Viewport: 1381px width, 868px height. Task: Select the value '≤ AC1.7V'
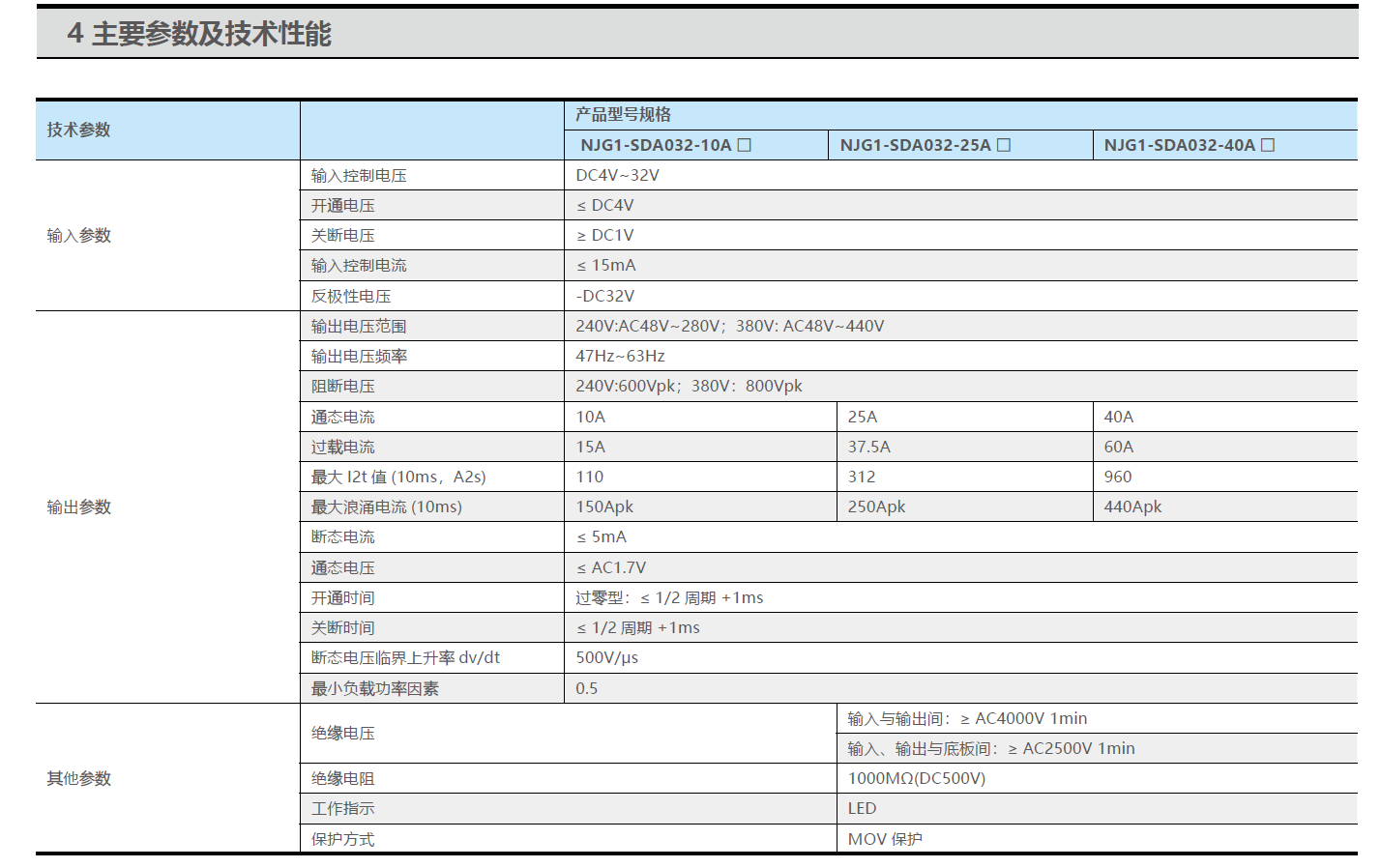(611, 567)
